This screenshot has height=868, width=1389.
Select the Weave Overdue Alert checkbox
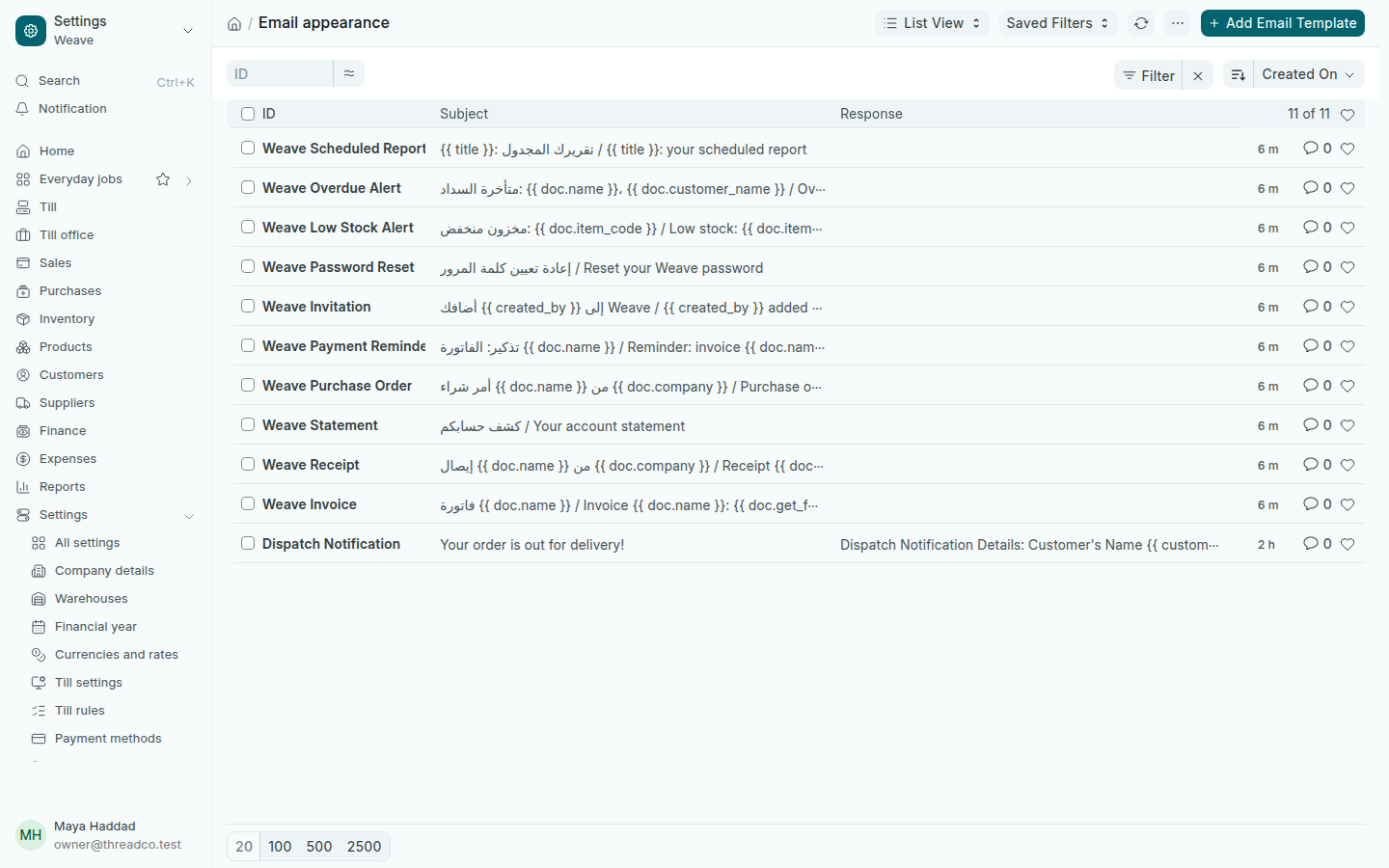(248, 187)
